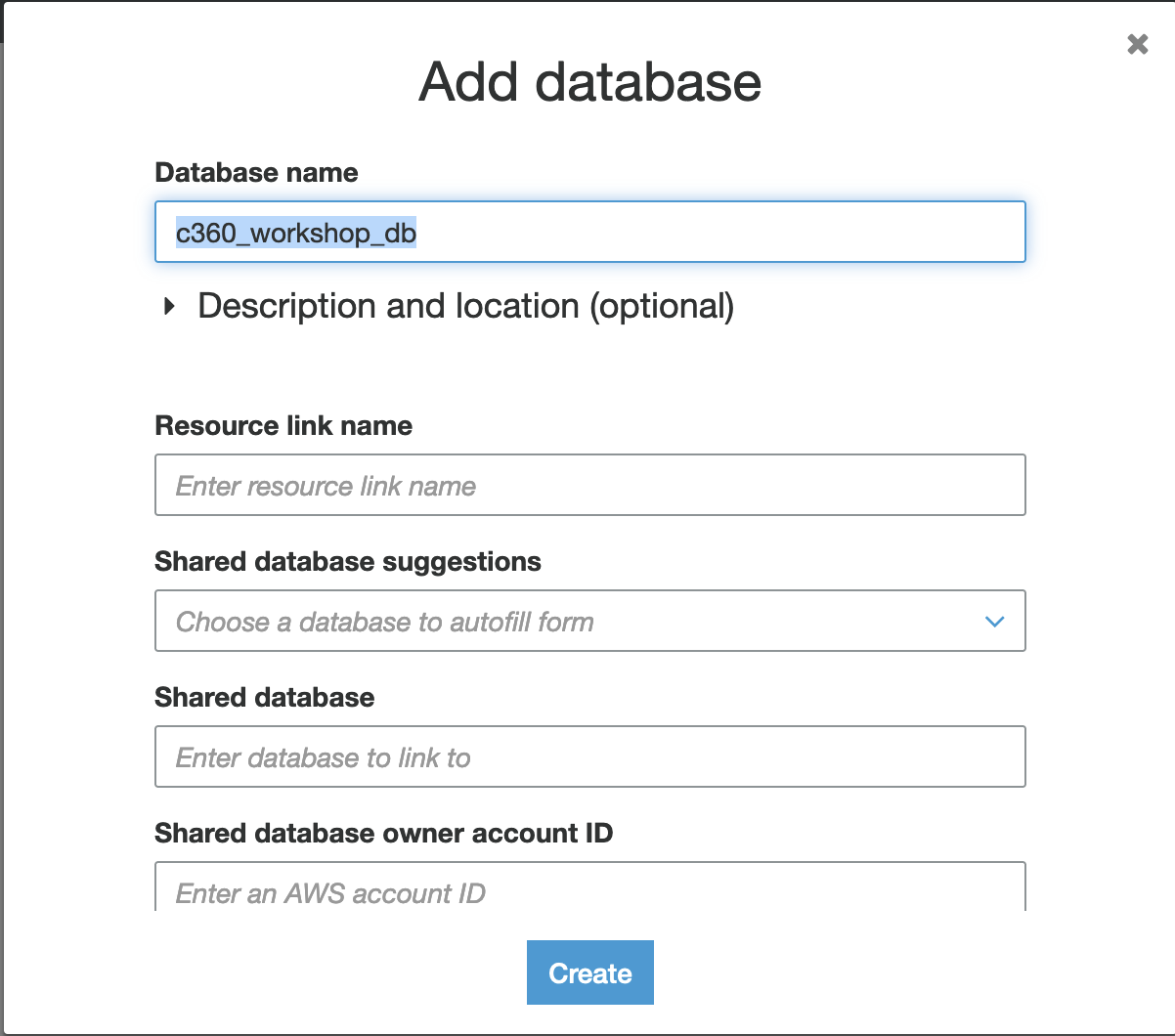The image size is (1175, 1036).
Task: Click into the Resource link name field
Action: tap(589, 485)
